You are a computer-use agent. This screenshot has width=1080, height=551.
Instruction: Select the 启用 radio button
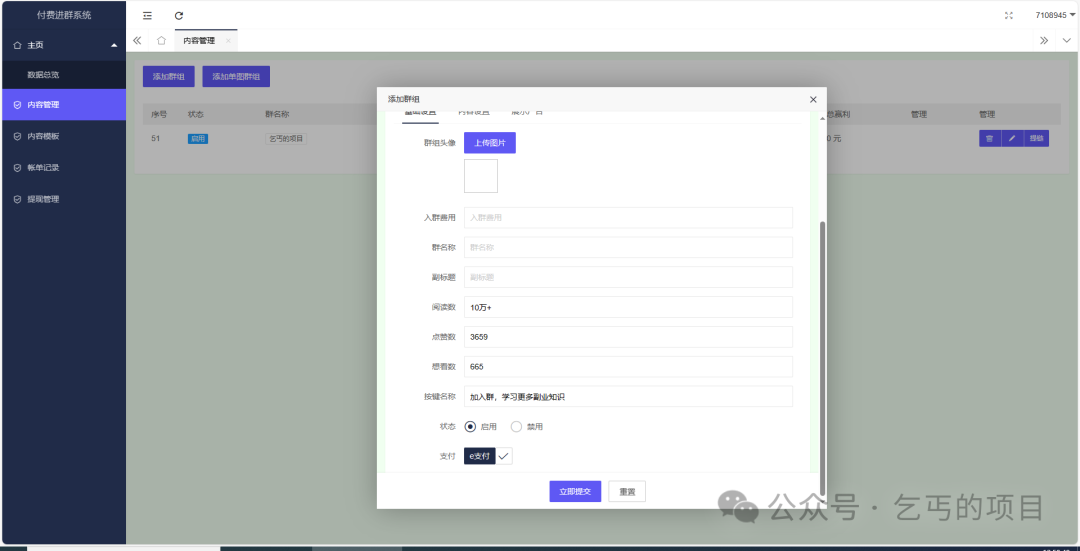471,426
